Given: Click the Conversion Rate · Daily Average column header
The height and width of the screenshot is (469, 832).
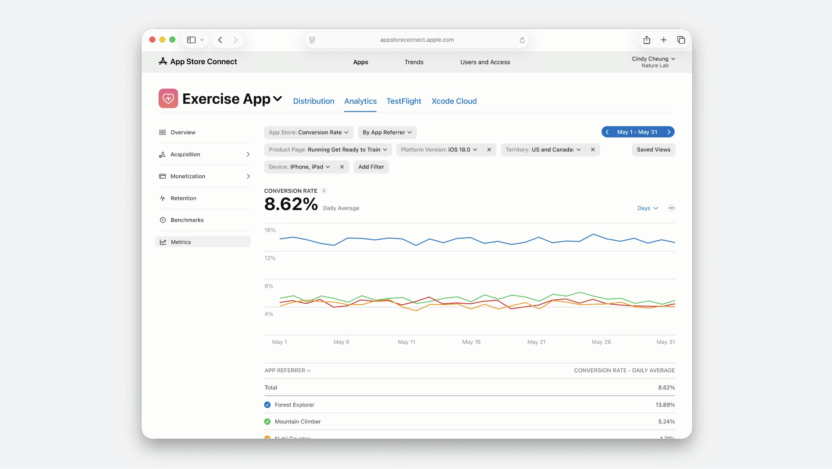Looking at the screenshot, I should click(624, 370).
